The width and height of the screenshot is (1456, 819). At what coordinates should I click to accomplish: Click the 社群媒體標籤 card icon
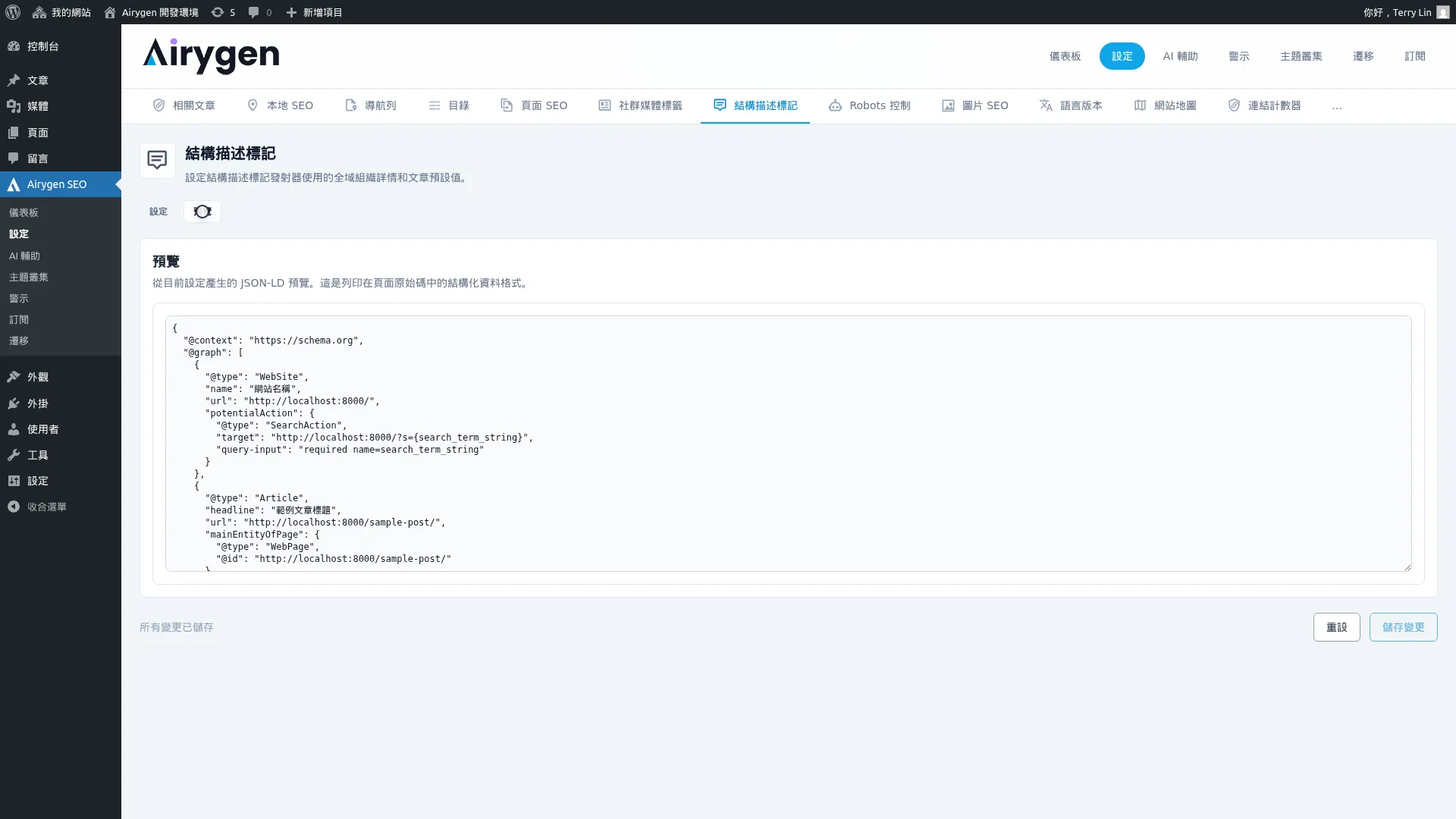click(604, 105)
